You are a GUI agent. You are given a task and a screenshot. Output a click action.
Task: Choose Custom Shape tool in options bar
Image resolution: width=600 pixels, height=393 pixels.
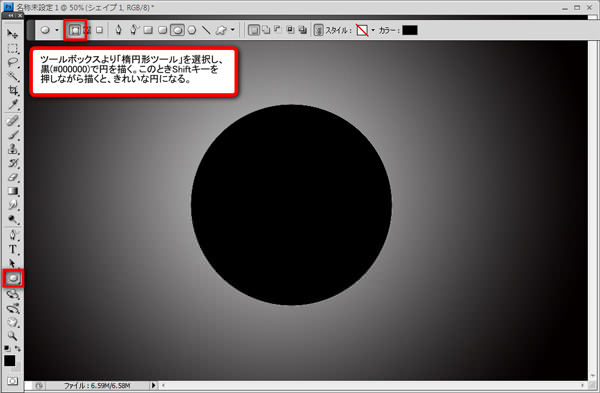point(221,30)
